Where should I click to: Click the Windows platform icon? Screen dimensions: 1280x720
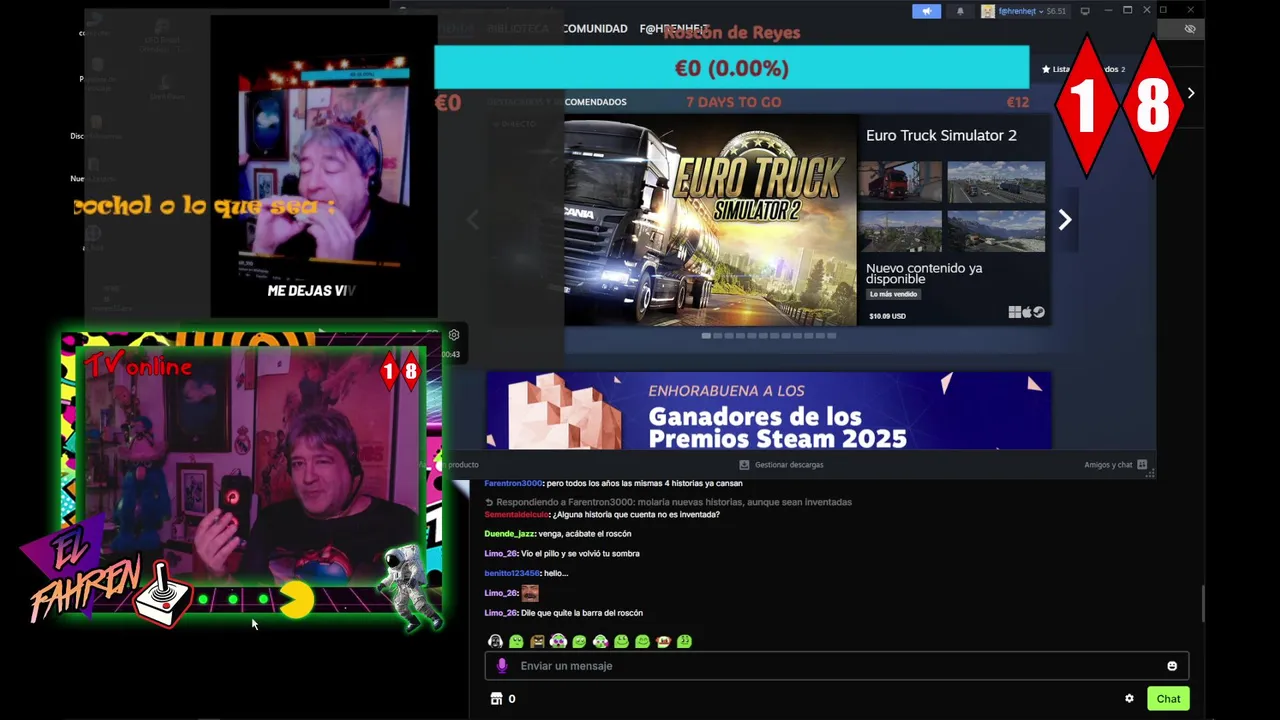1014,312
